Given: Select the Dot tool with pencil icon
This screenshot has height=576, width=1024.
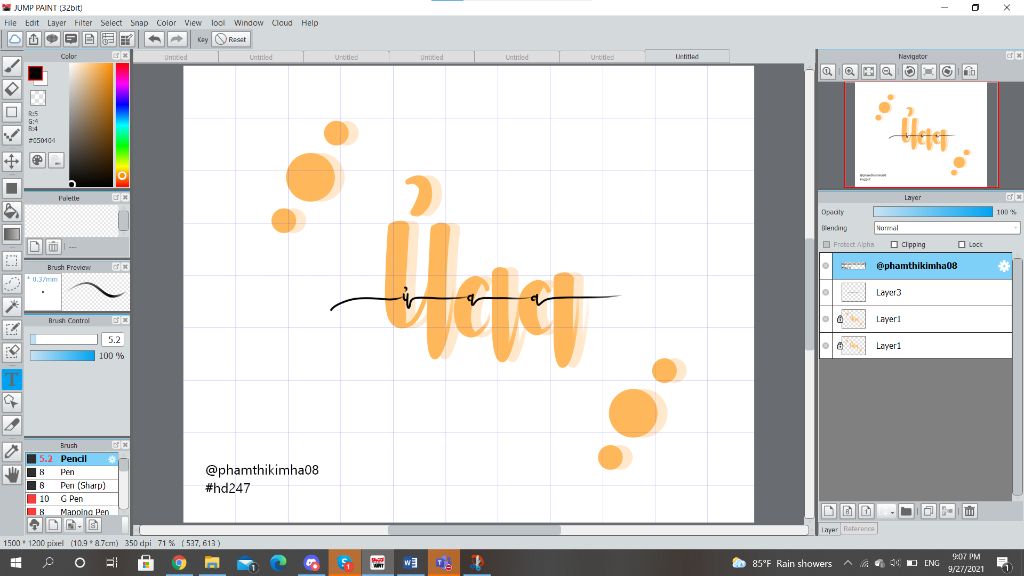Looking at the screenshot, I should (x=12, y=135).
